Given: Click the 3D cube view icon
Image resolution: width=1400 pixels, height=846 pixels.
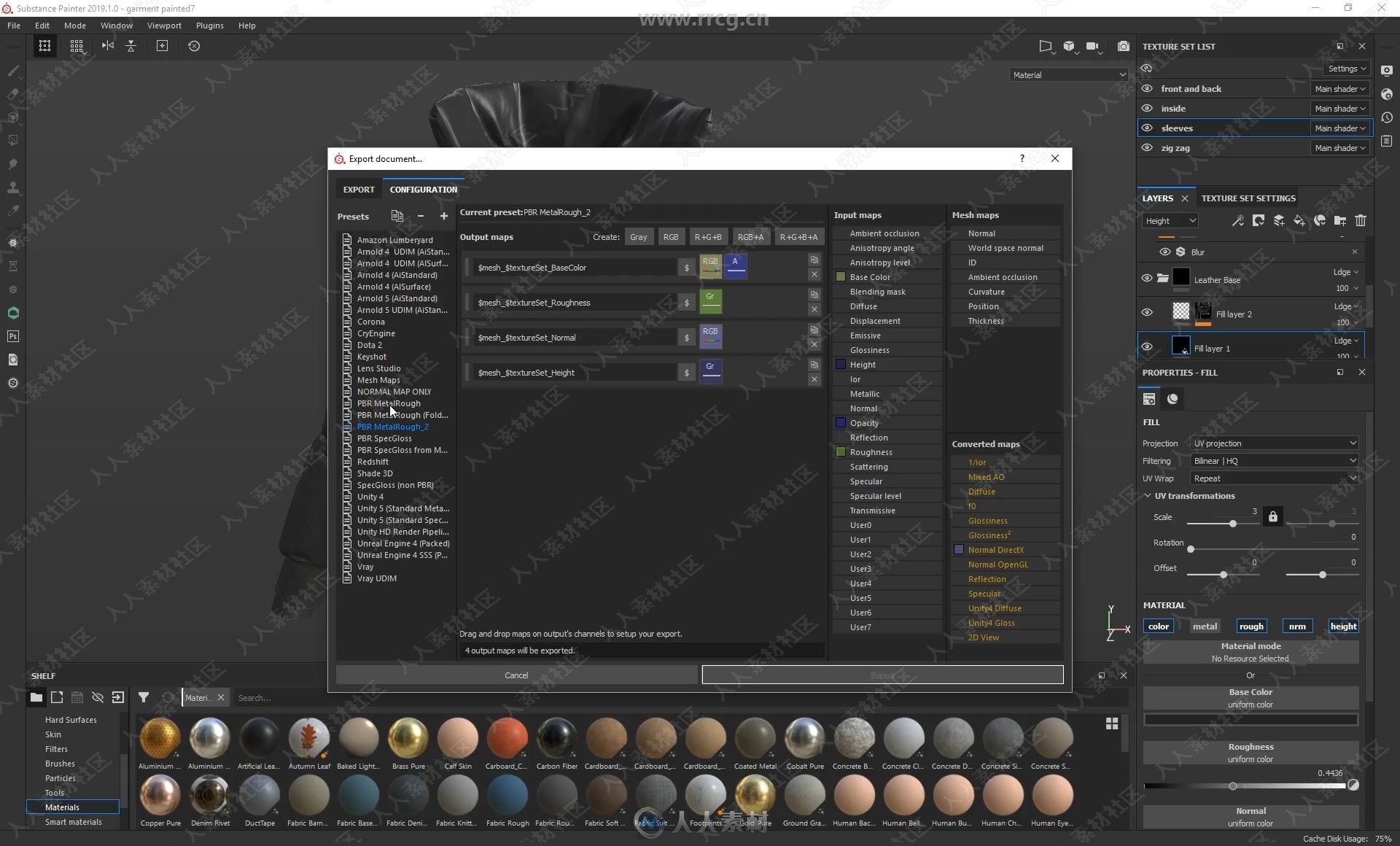Looking at the screenshot, I should click(1069, 46).
